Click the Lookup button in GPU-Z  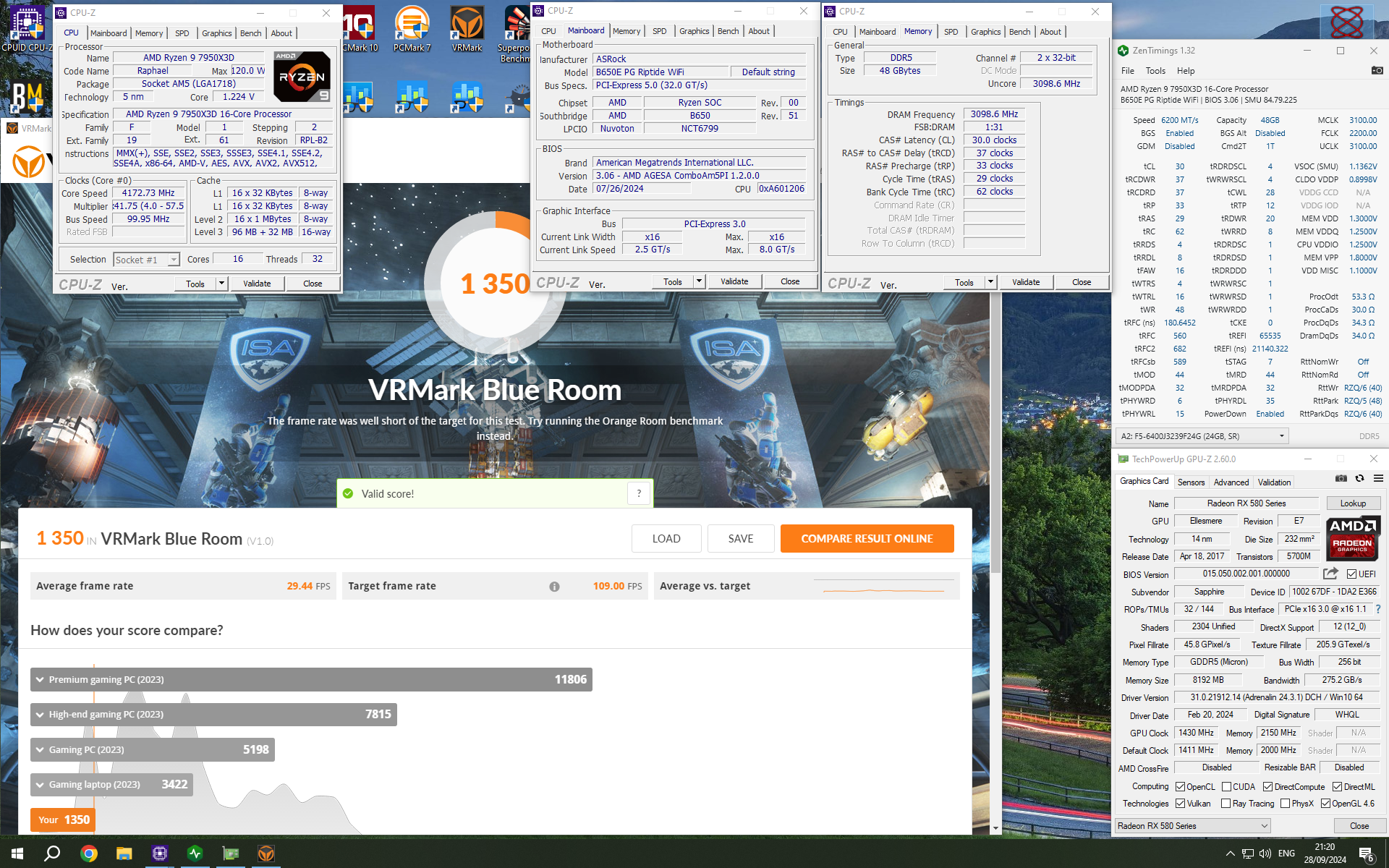pyautogui.click(x=1353, y=503)
